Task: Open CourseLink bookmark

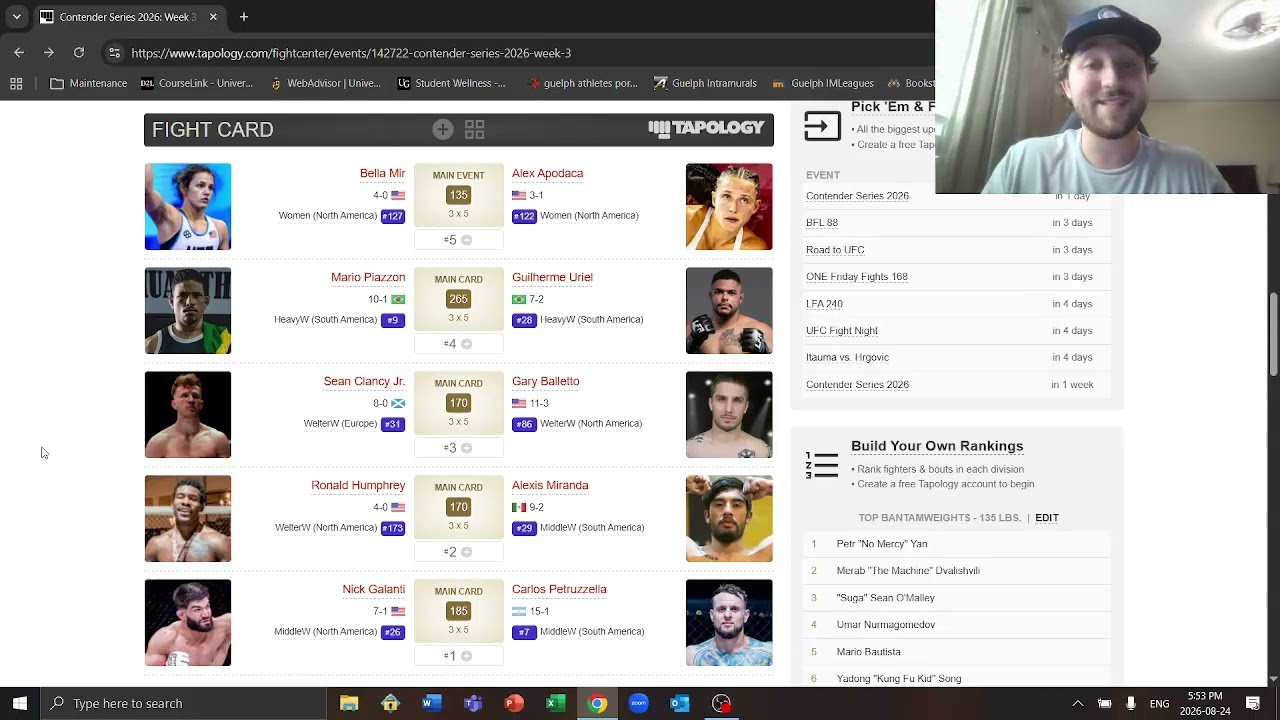Action: 197,83
